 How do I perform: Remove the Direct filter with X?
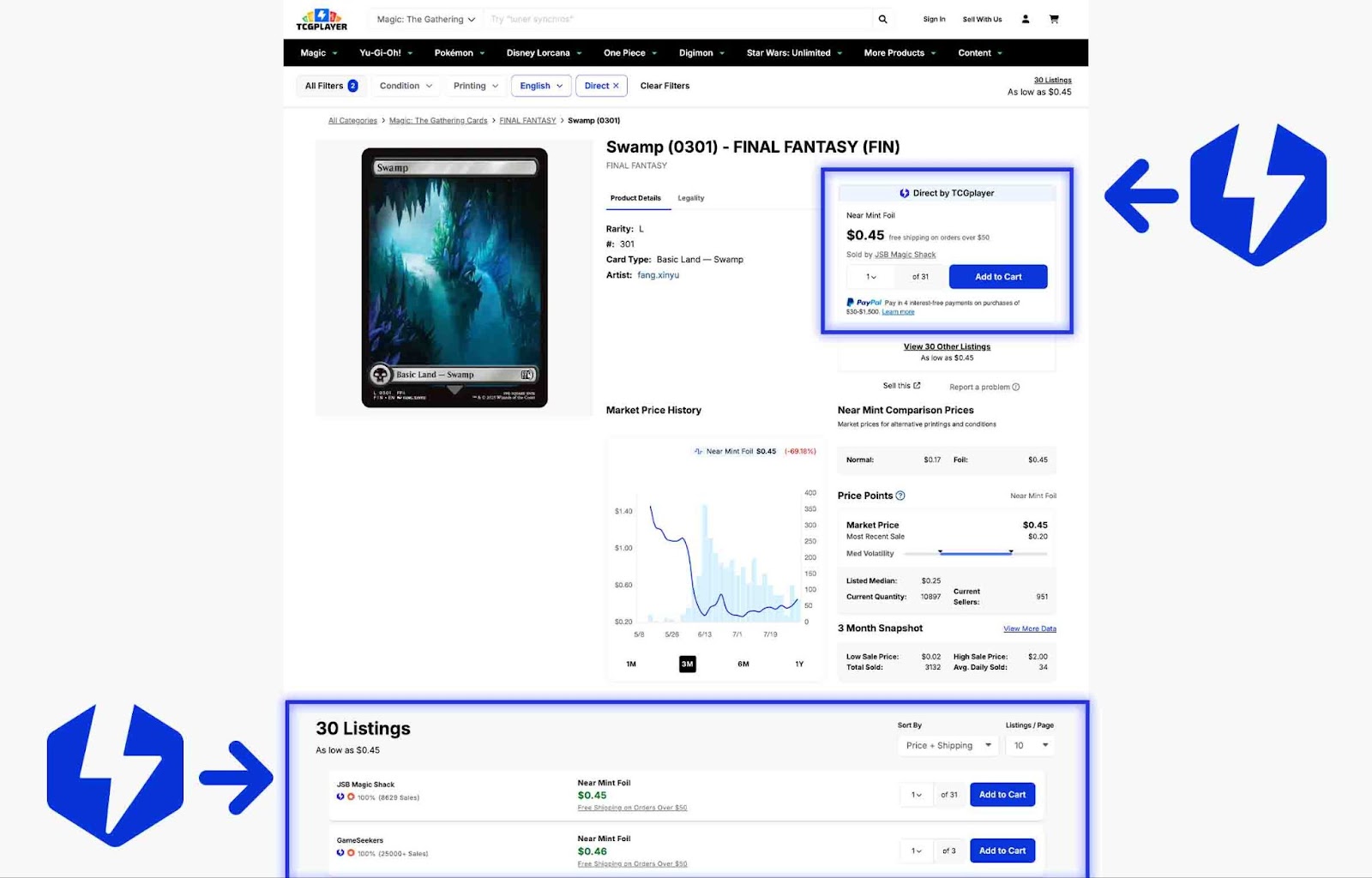tap(616, 86)
